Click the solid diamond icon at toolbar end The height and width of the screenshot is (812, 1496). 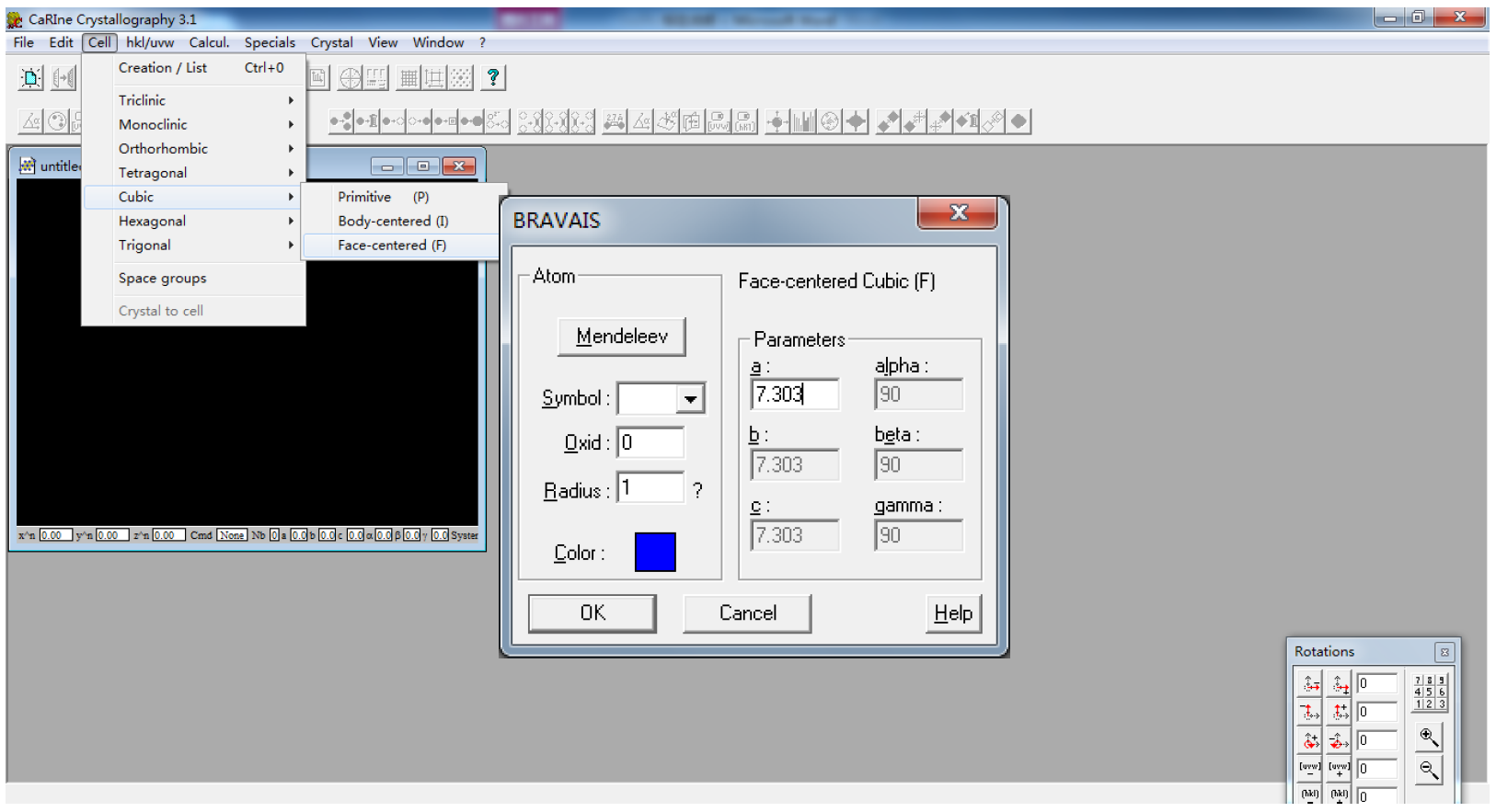pos(1018,121)
